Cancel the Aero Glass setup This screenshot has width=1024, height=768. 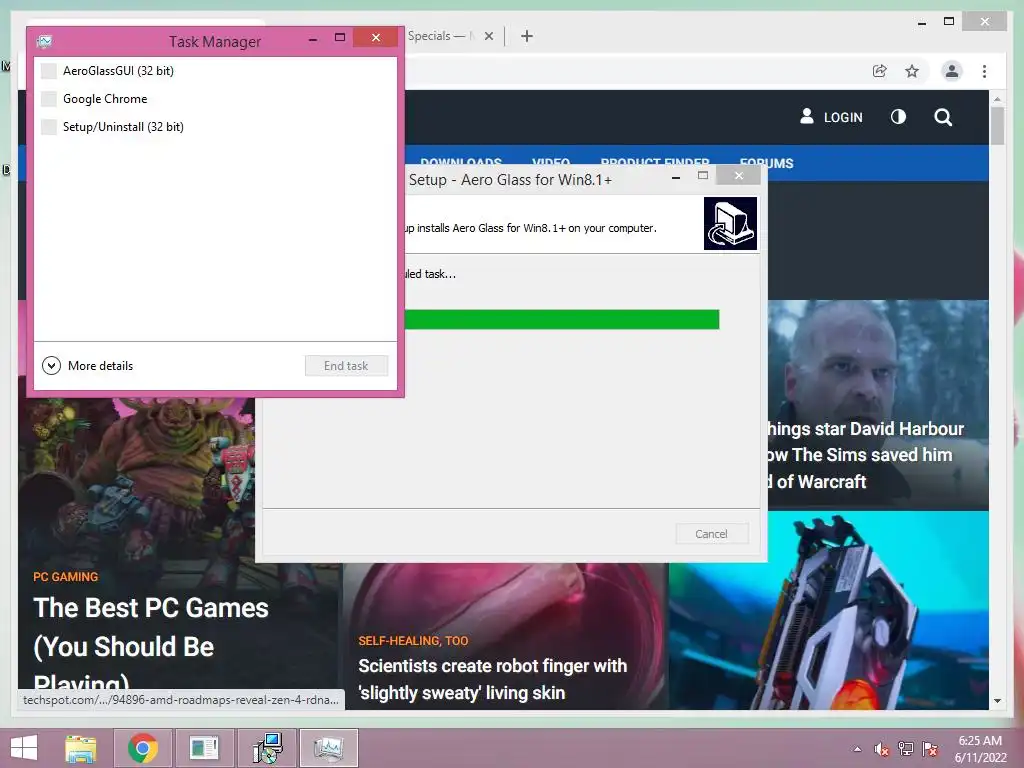[711, 534]
